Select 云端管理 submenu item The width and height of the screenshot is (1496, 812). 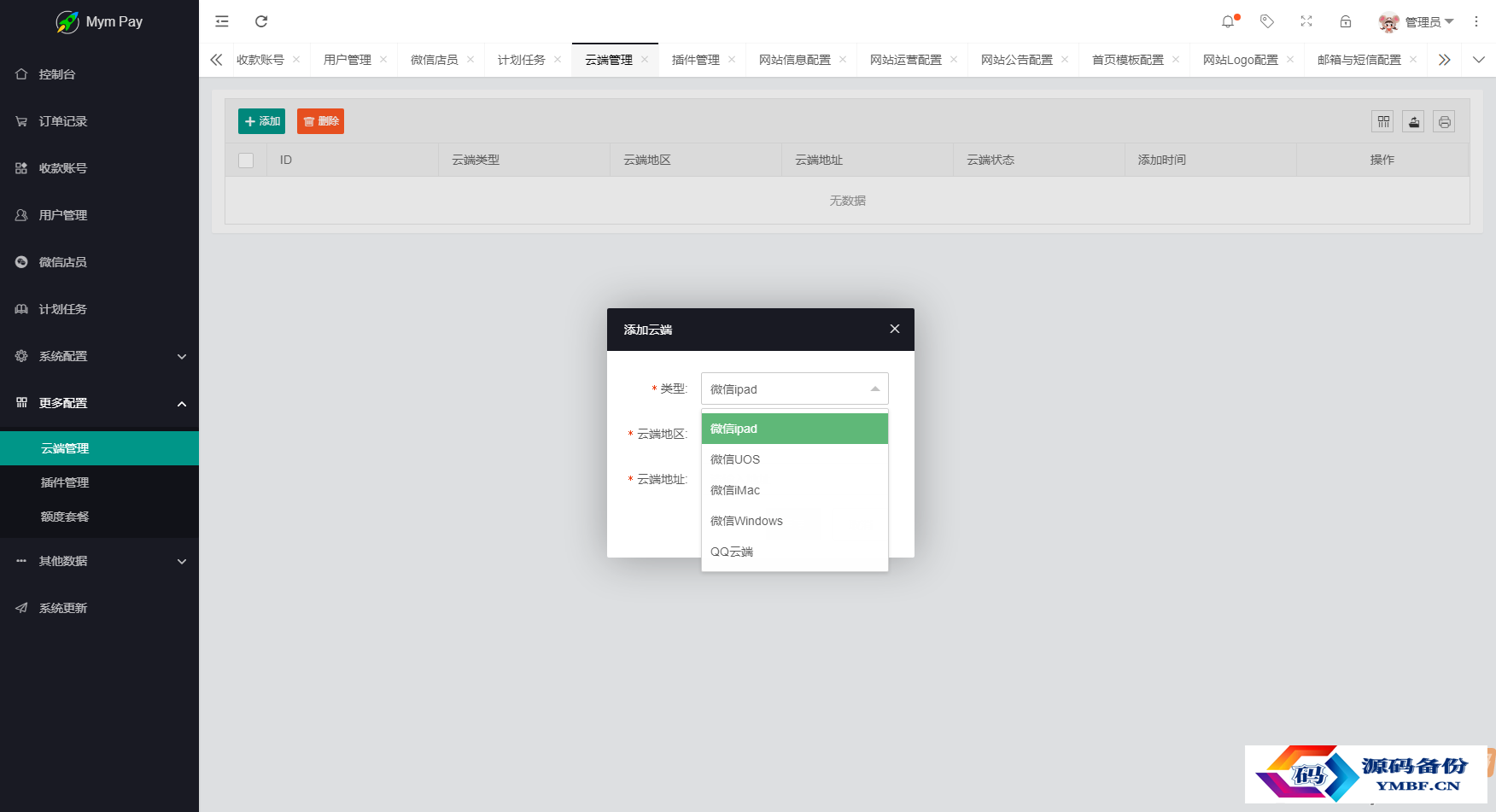click(x=99, y=448)
